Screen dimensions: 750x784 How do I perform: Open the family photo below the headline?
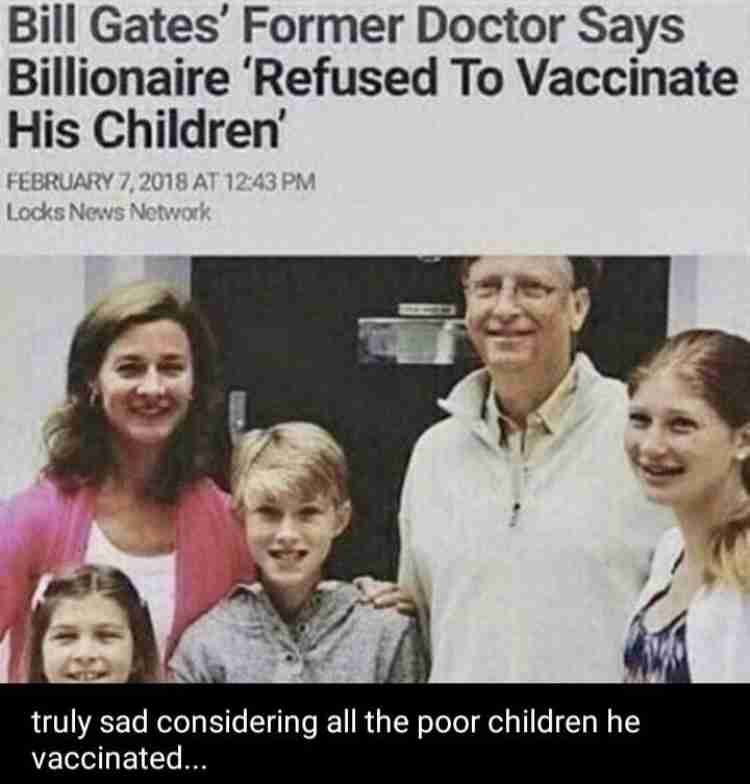point(375,469)
